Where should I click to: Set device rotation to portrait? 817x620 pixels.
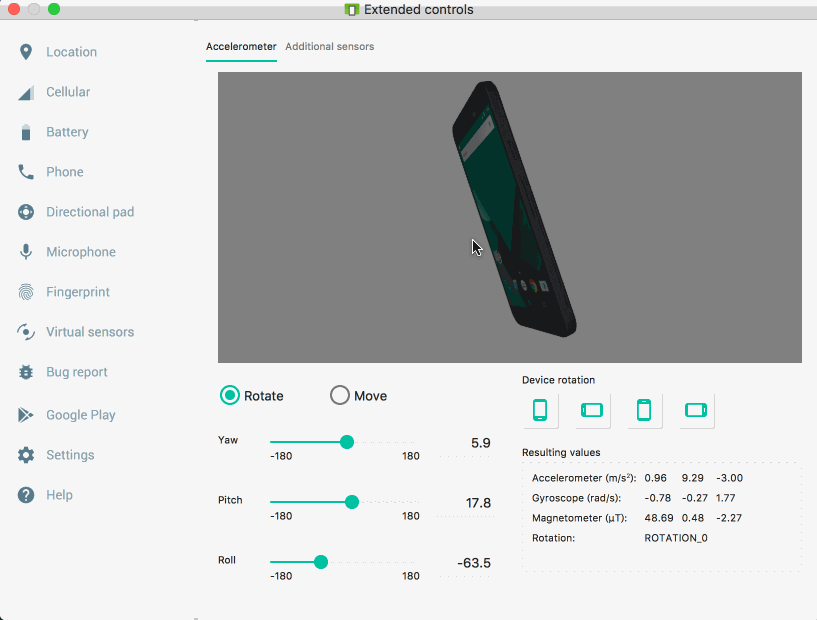pyautogui.click(x=540, y=410)
